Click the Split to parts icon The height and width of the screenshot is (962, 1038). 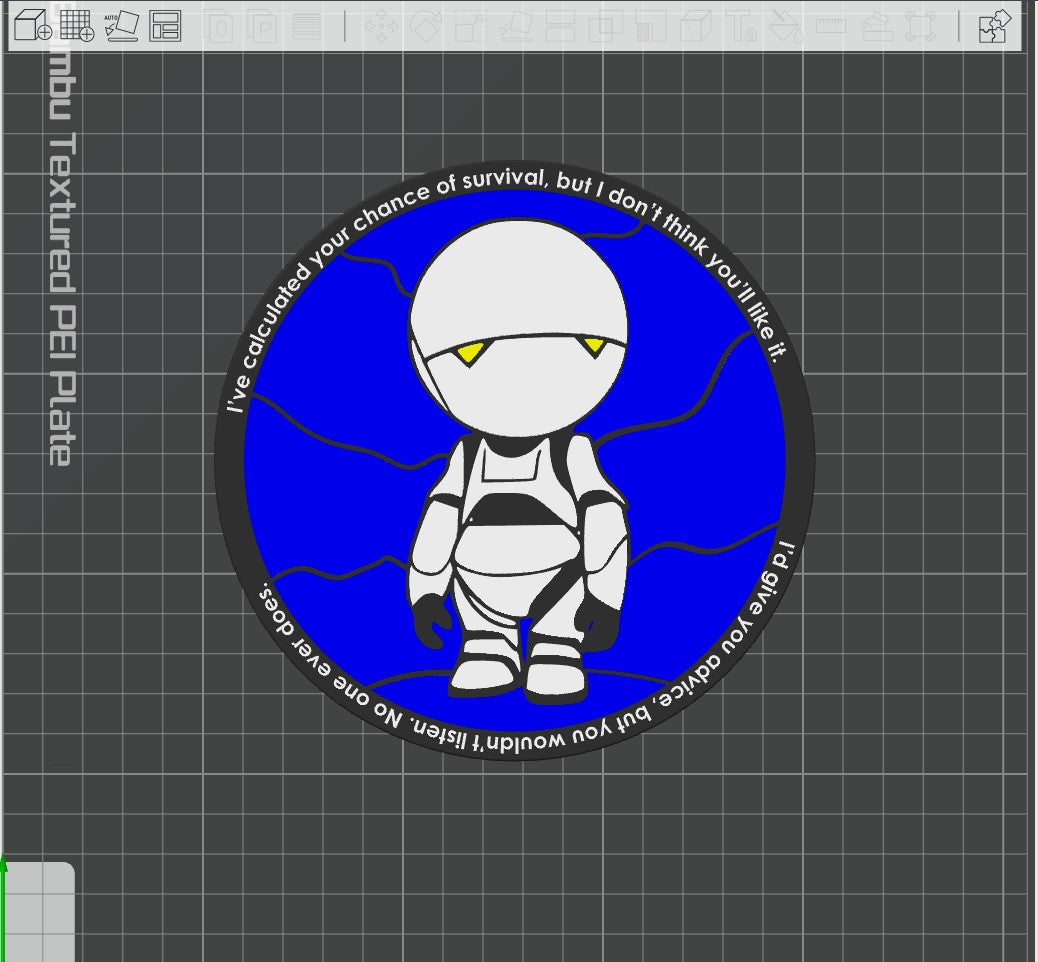(x=263, y=26)
